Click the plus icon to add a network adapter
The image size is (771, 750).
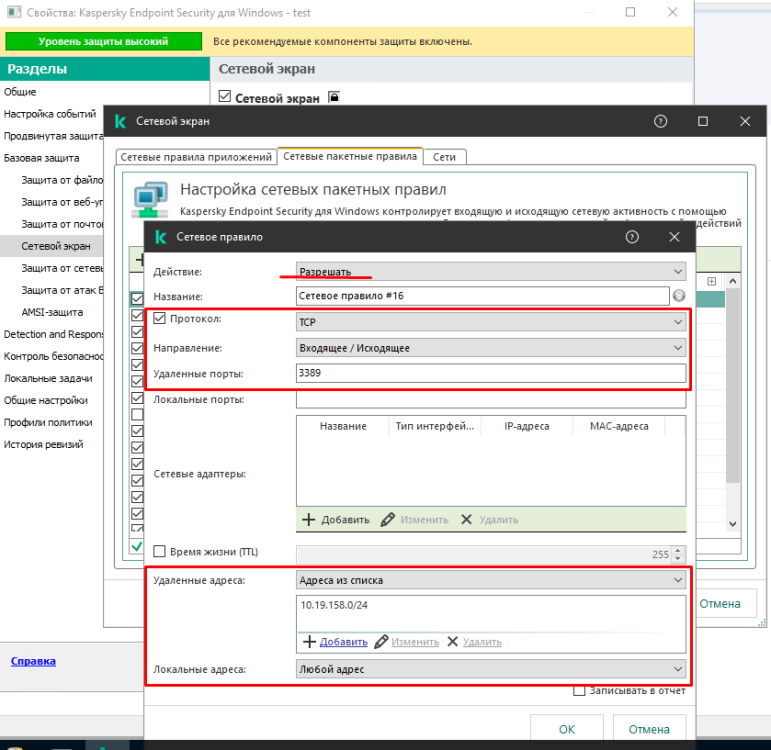pyautogui.click(x=309, y=520)
